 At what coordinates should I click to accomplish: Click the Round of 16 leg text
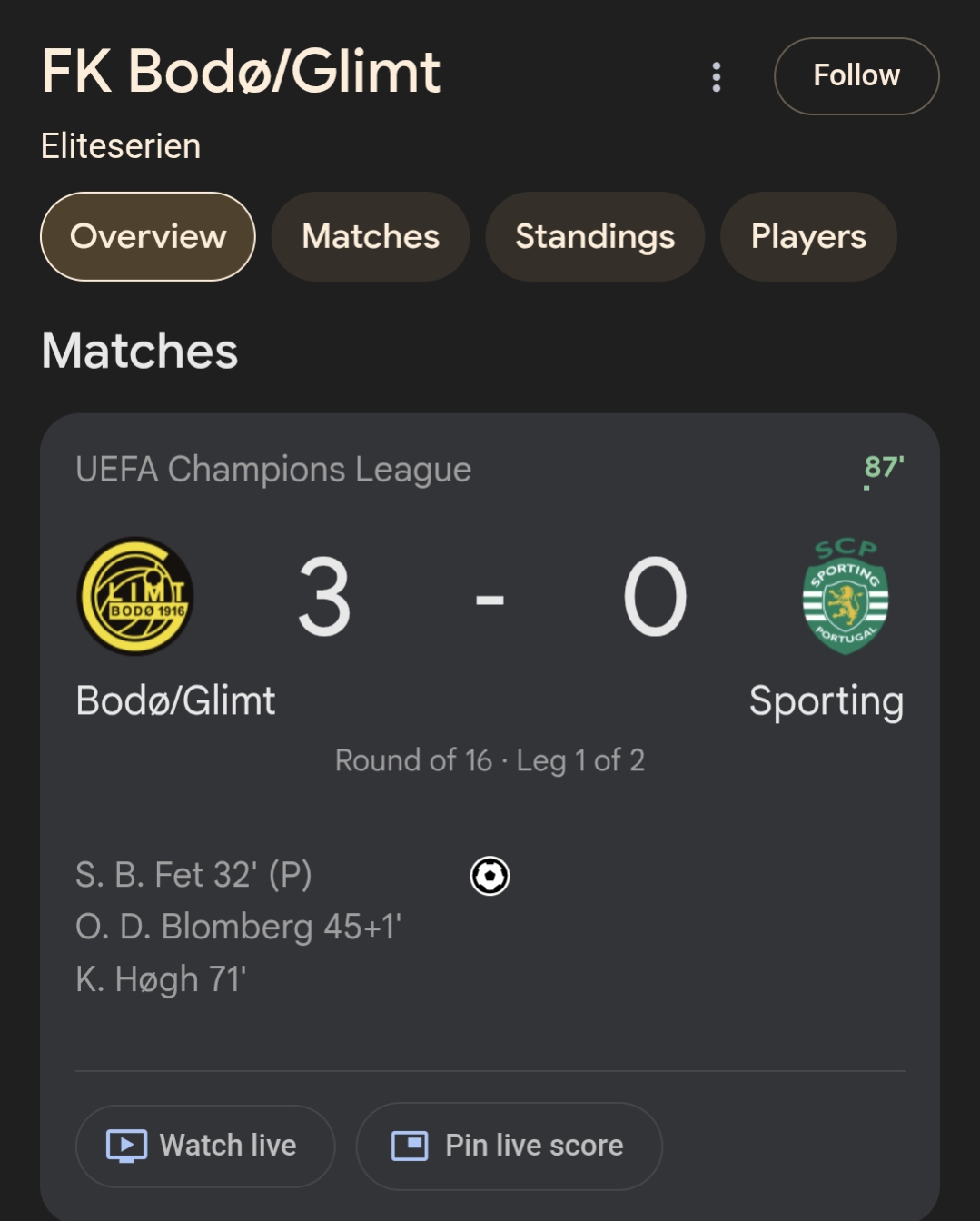coord(490,760)
